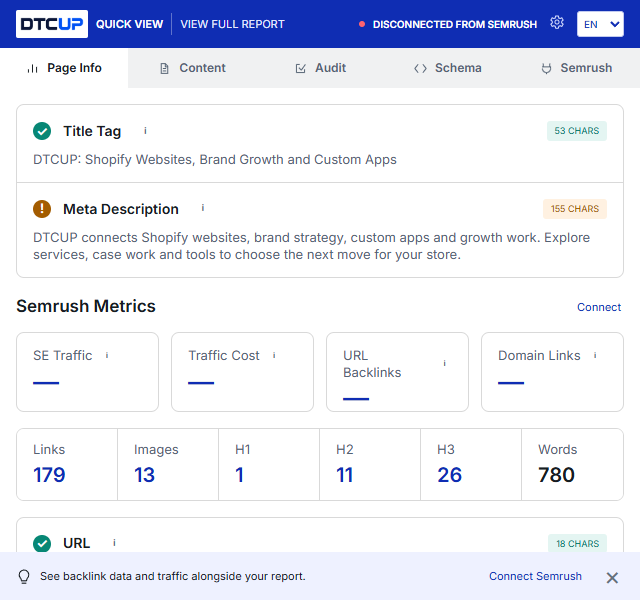
Task: Click the Page Info bar chart icon
Action: tap(33, 69)
